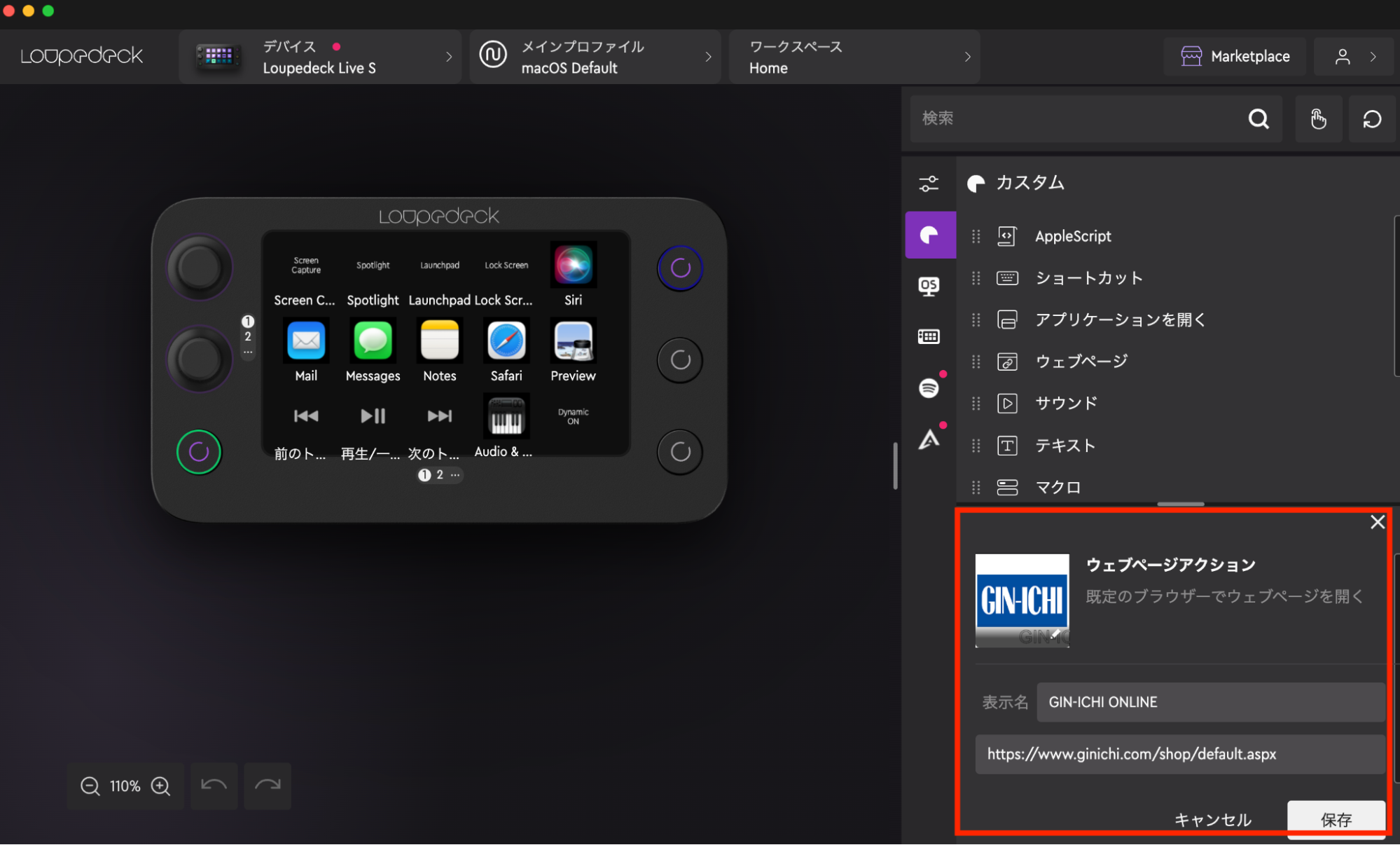The image size is (1400, 845).
Task: Select the Mail app button
Action: tap(306, 341)
